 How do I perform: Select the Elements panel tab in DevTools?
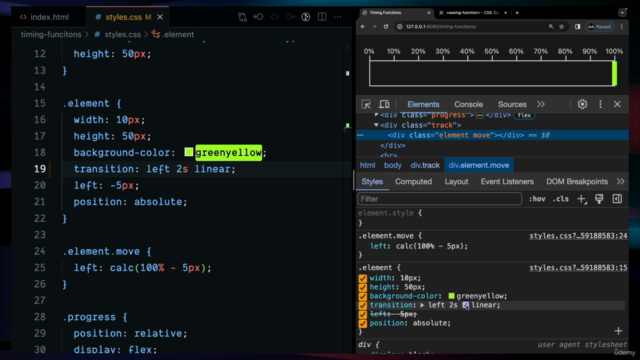pyautogui.click(x=423, y=104)
